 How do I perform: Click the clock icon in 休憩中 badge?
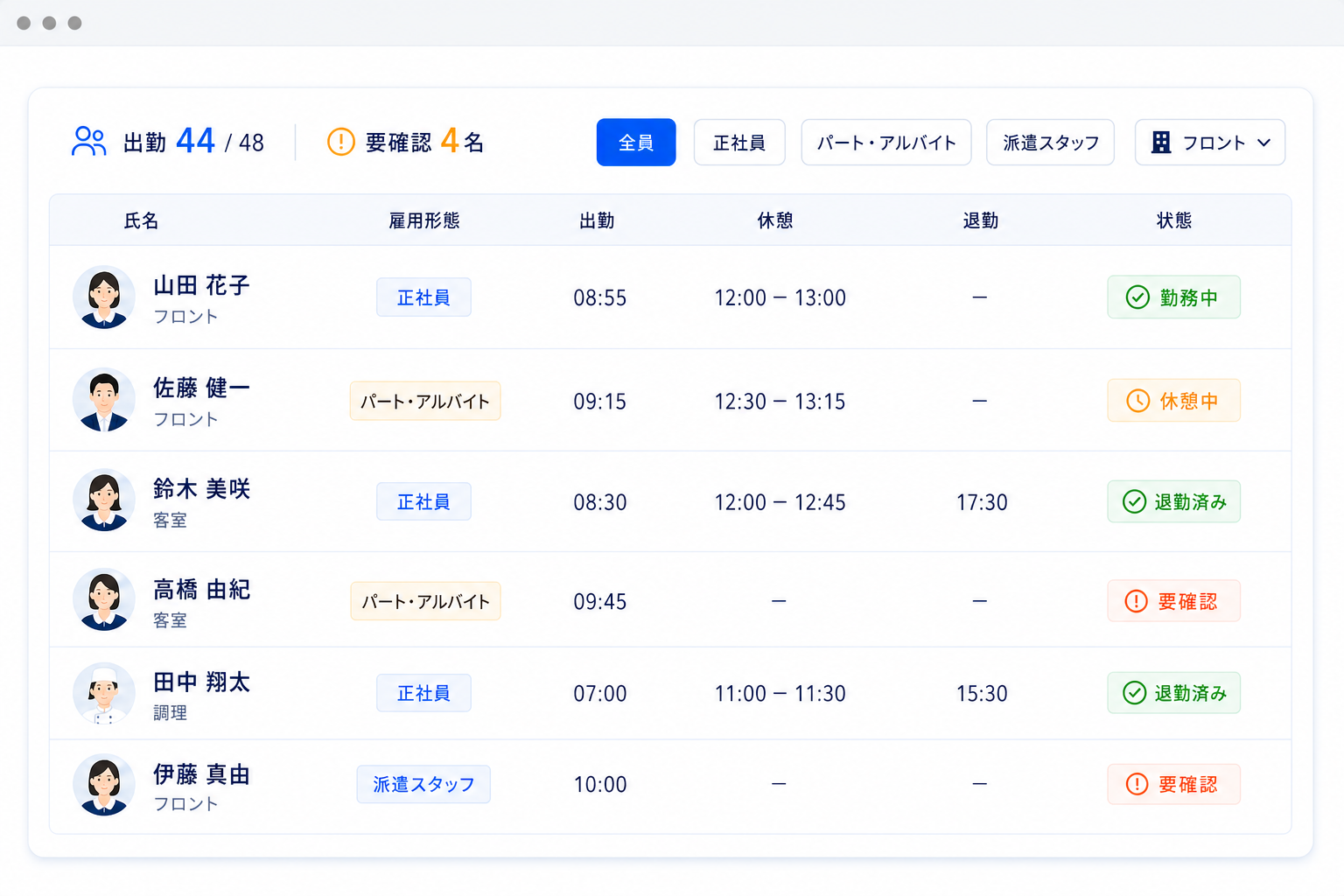(x=1137, y=401)
